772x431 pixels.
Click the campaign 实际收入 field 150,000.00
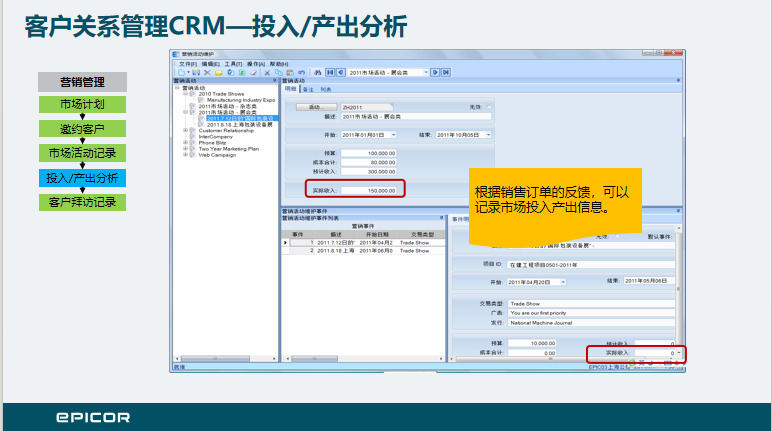coord(368,191)
